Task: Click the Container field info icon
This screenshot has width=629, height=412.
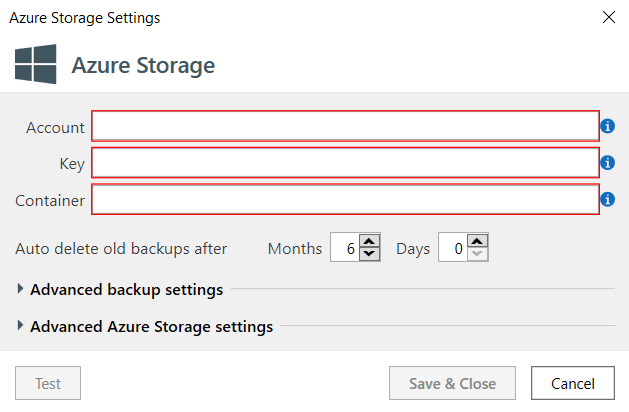Action: 608,199
